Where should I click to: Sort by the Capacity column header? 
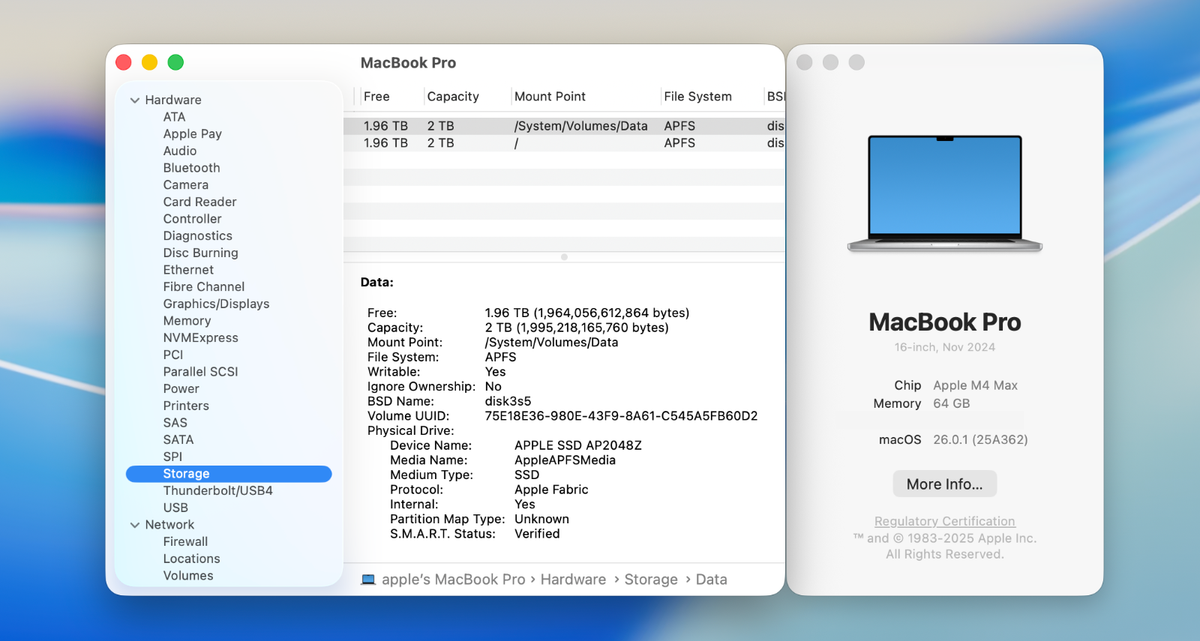(x=453, y=97)
